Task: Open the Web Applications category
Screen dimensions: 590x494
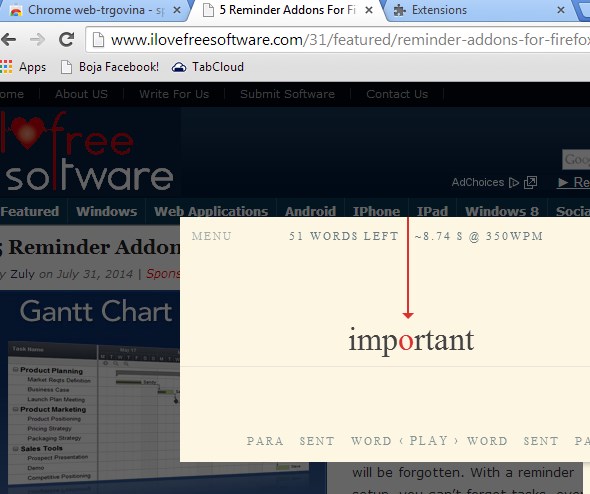Action: click(x=211, y=211)
